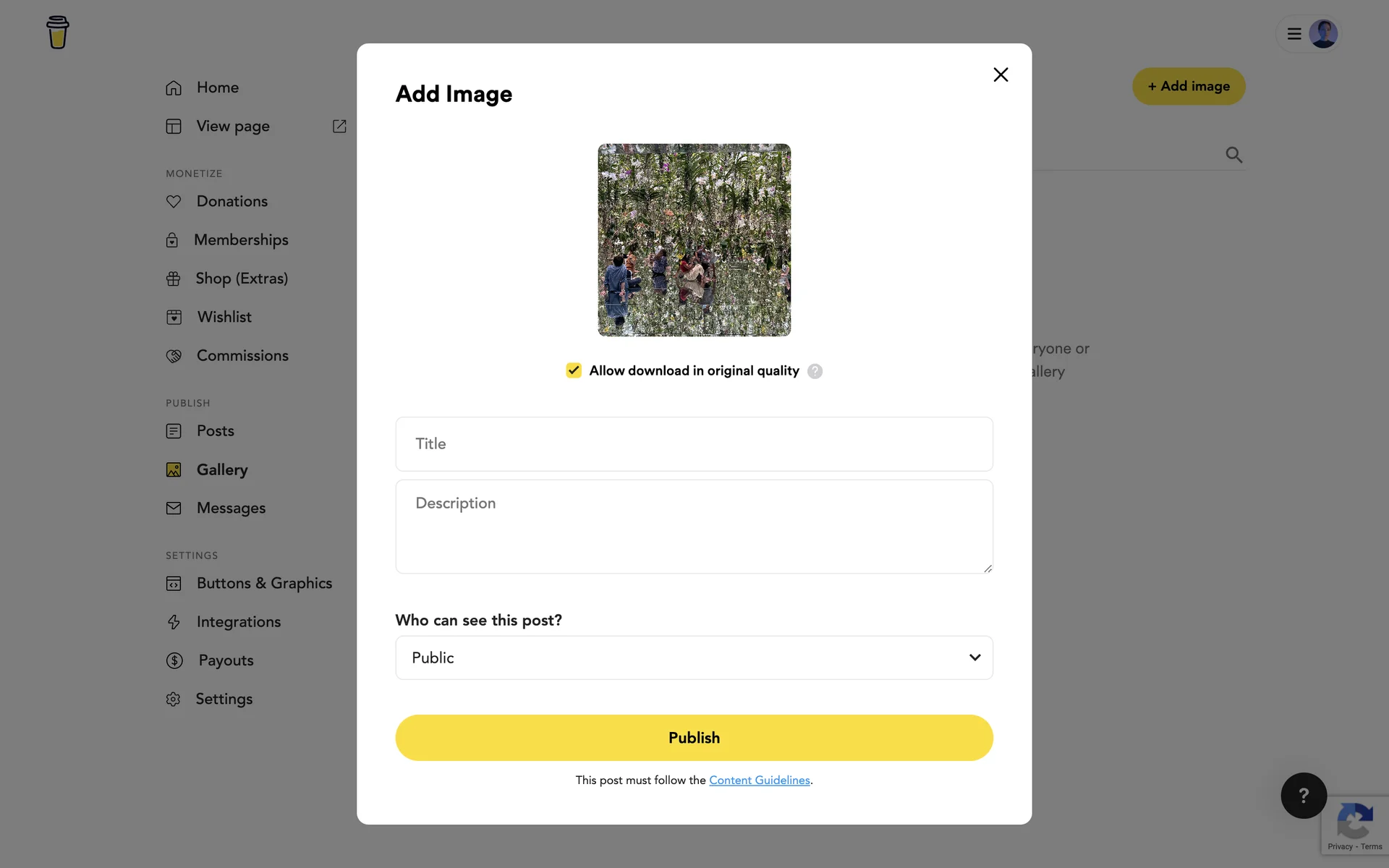Open the profile avatar menu
1389x868 pixels.
(1322, 34)
